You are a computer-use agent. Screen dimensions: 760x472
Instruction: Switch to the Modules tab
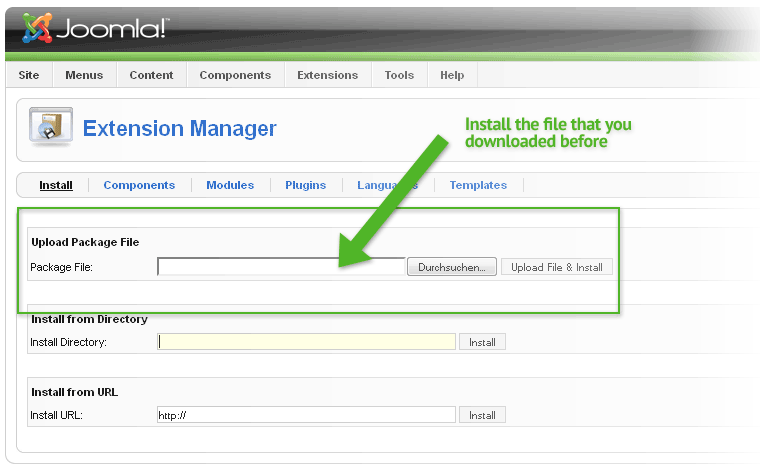230,185
